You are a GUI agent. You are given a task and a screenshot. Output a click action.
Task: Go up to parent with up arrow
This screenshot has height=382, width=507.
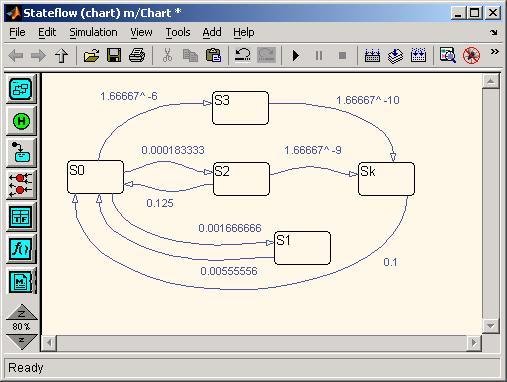(x=61, y=55)
